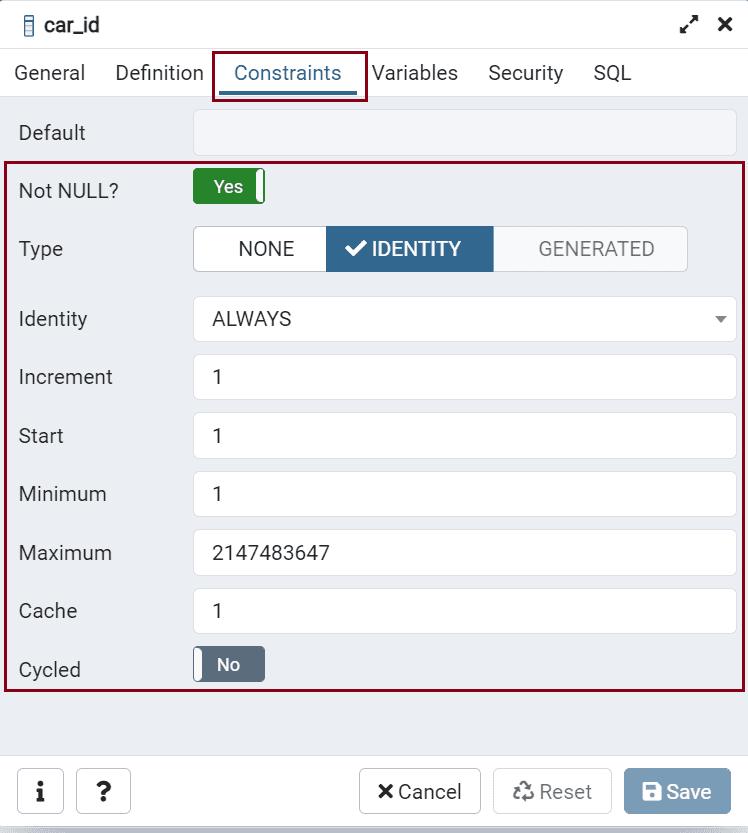Switch to the General tab
This screenshot has height=833, width=748.
coord(49,73)
